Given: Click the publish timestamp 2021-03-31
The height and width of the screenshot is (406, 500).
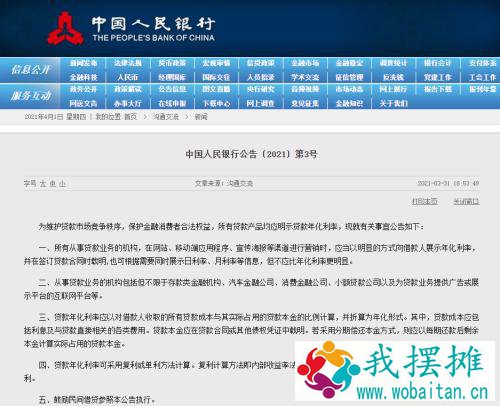Looking at the screenshot, I should point(448,183).
